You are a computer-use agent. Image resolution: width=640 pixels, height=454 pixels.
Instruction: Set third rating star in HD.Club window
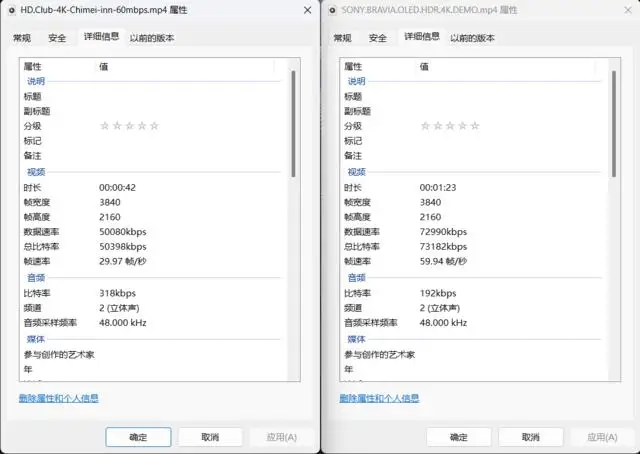[129, 126]
